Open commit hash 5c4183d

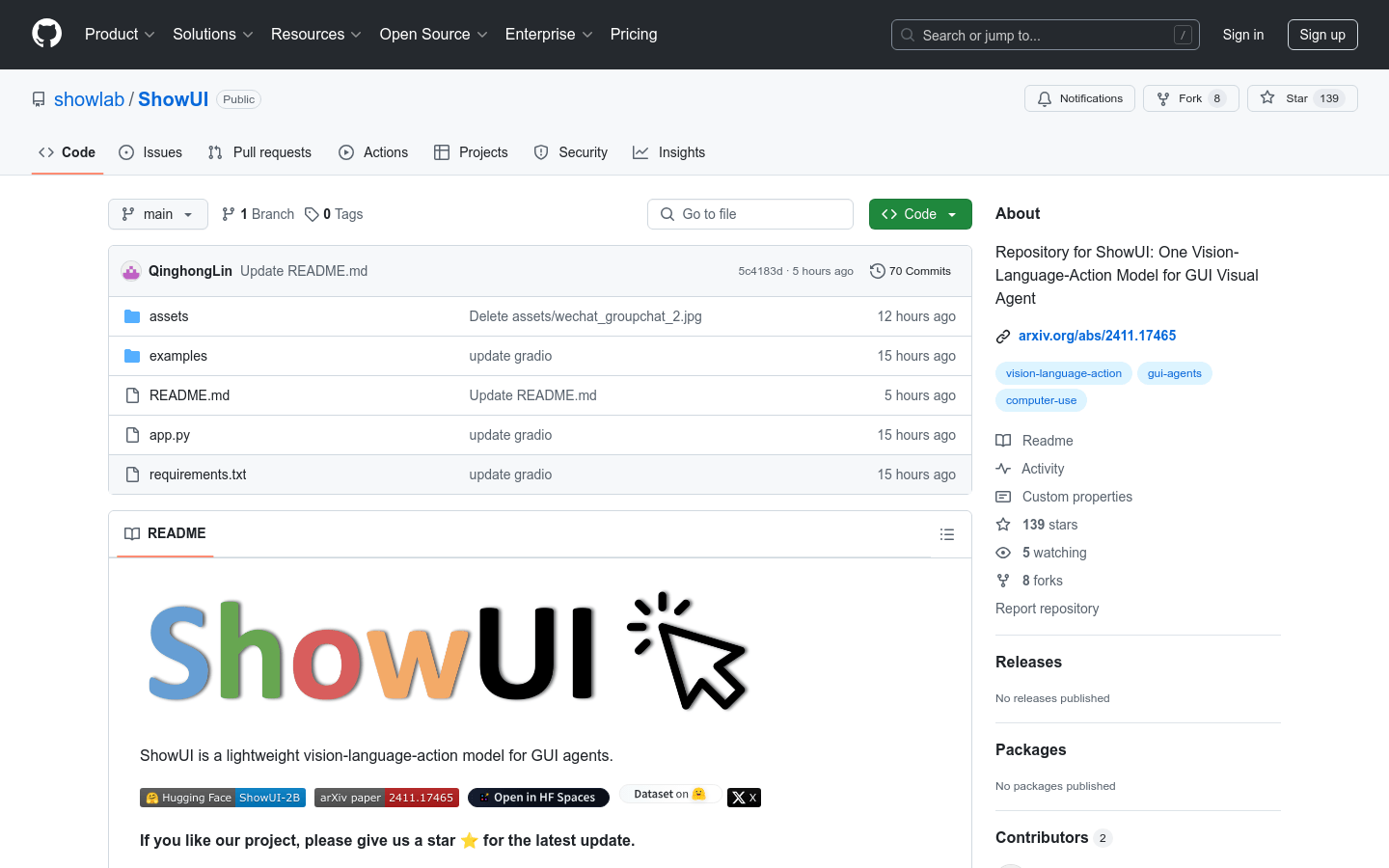(x=760, y=271)
